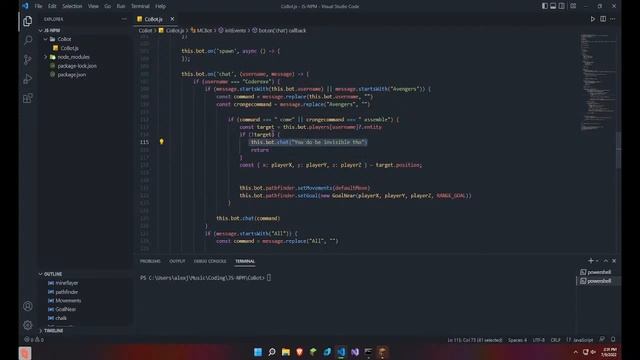
Task: Open the Manage gear icon
Action: [28, 325]
